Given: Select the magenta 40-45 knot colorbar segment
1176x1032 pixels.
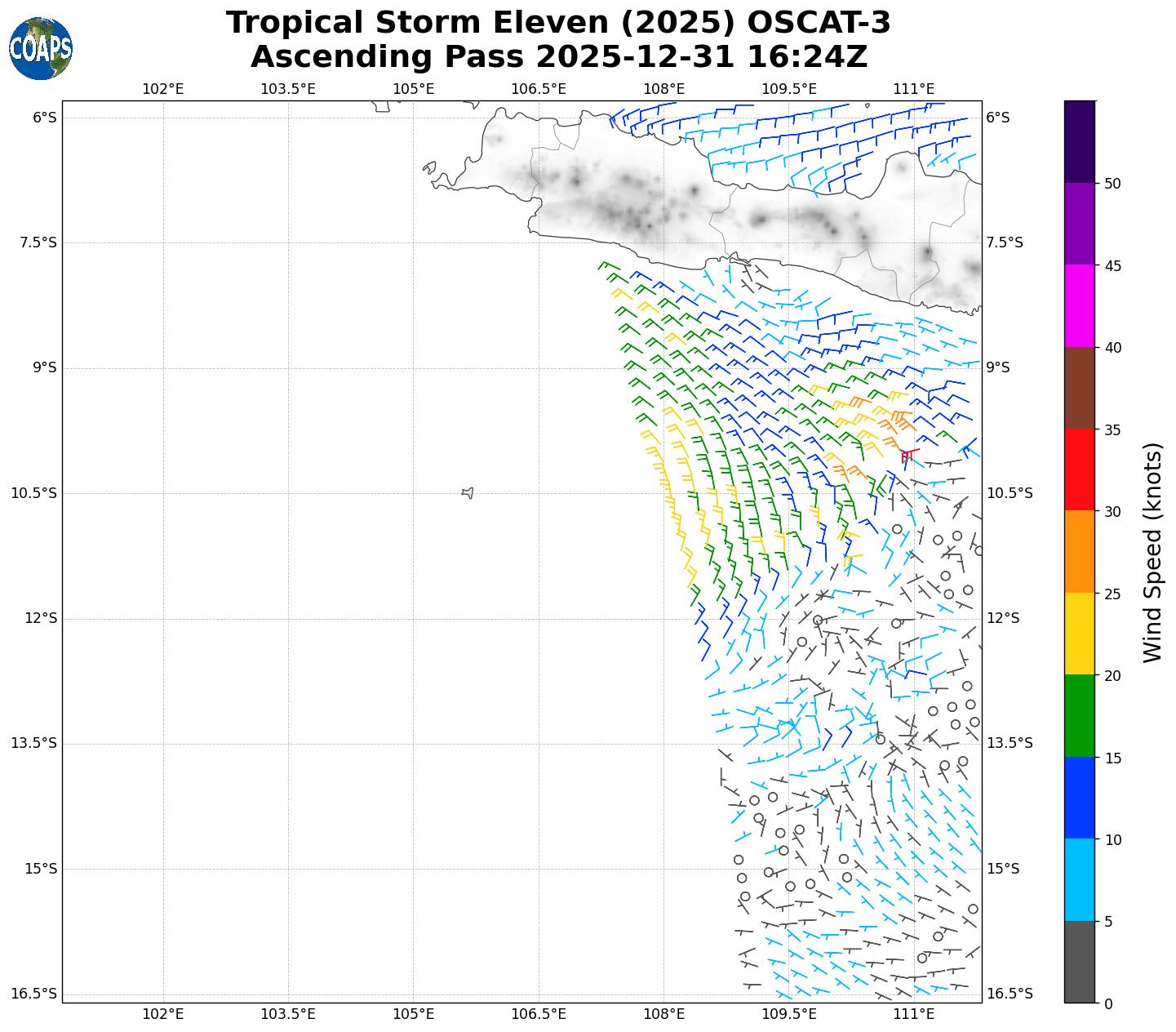Looking at the screenshot, I should coord(1080,305).
